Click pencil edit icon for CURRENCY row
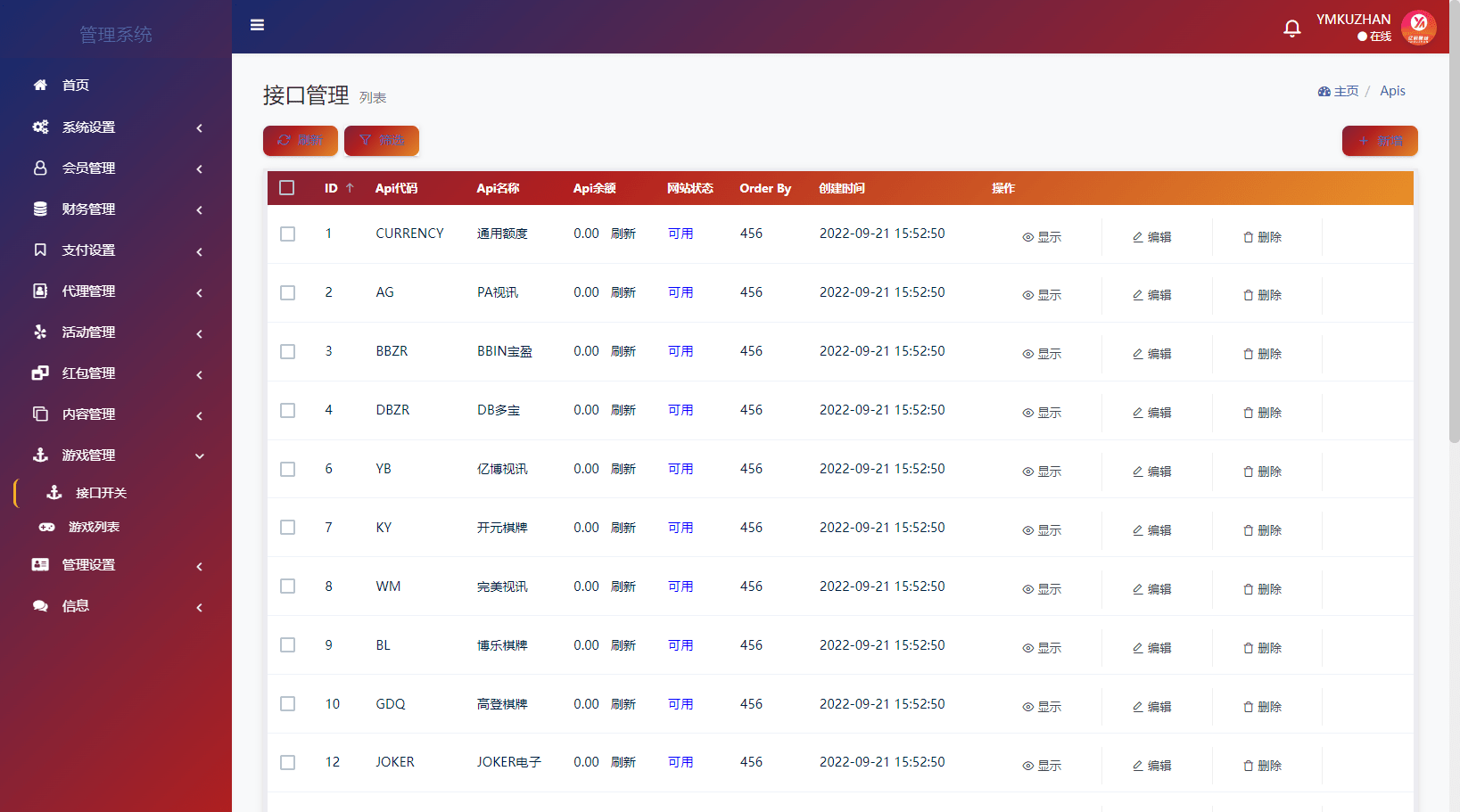 click(x=1138, y=237)
